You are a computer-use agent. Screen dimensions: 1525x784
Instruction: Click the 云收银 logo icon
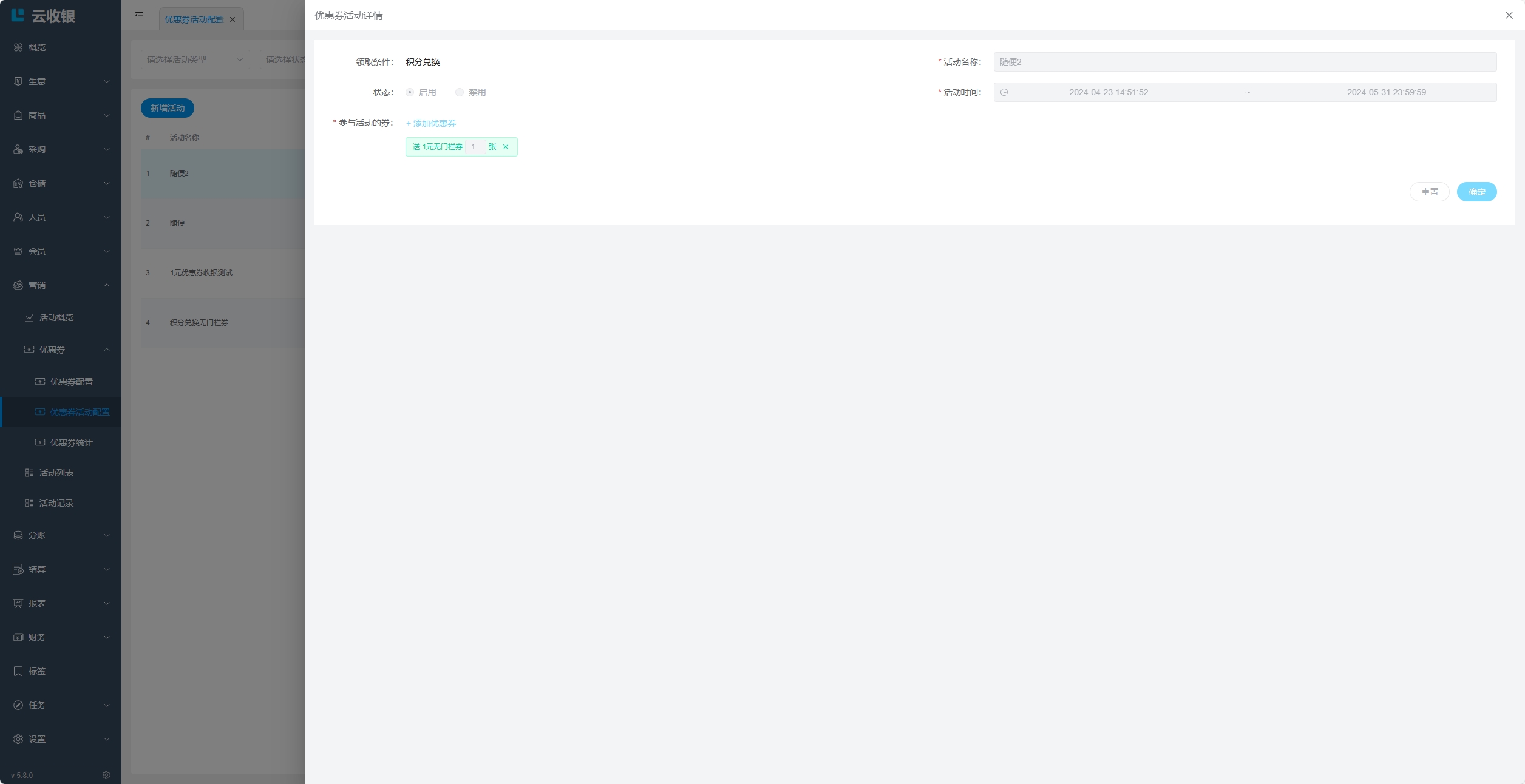(18, 16)
